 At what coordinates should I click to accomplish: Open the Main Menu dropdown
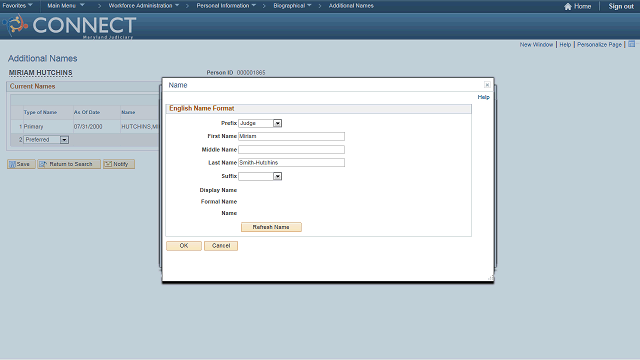pyautogui.click(x=66, y=6)
